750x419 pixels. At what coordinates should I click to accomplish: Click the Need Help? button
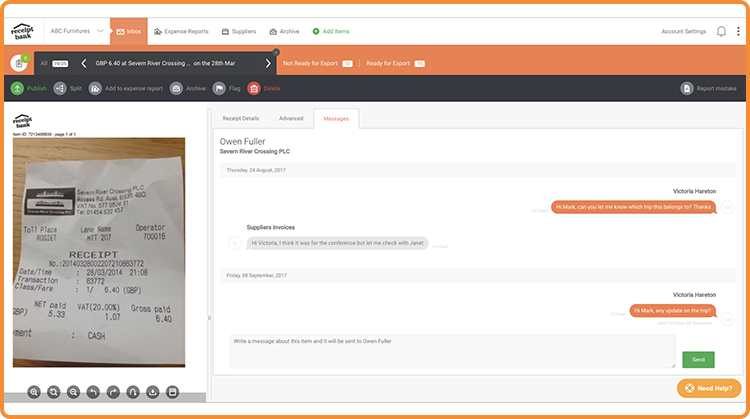[x=709, y=388]
